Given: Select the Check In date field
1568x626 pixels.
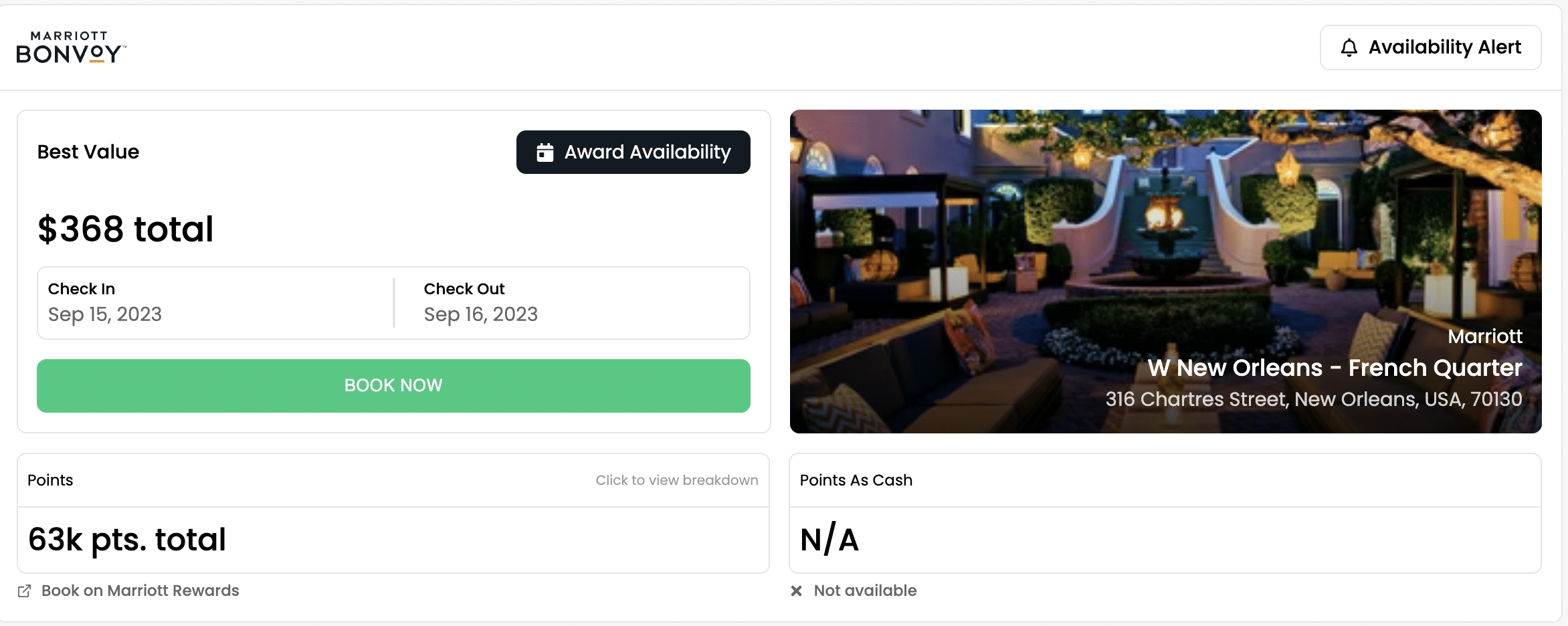Looking at the screenshot, I should point(214,303).
